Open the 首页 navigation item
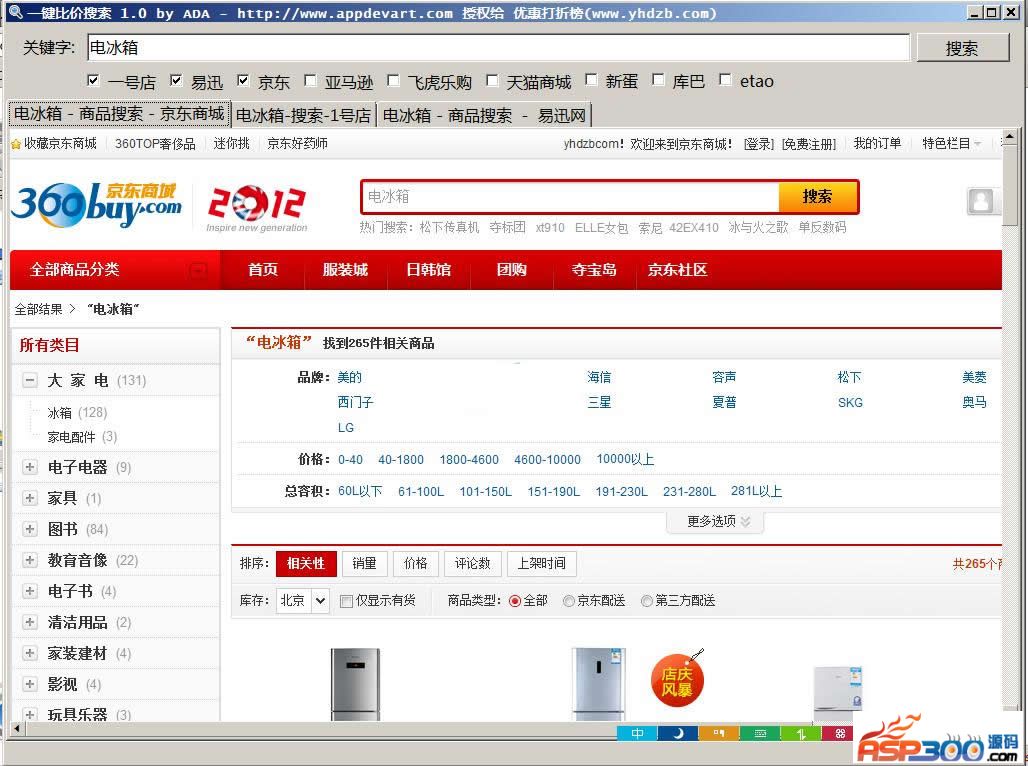The image size is (1028, 766). tap(263, 270)
